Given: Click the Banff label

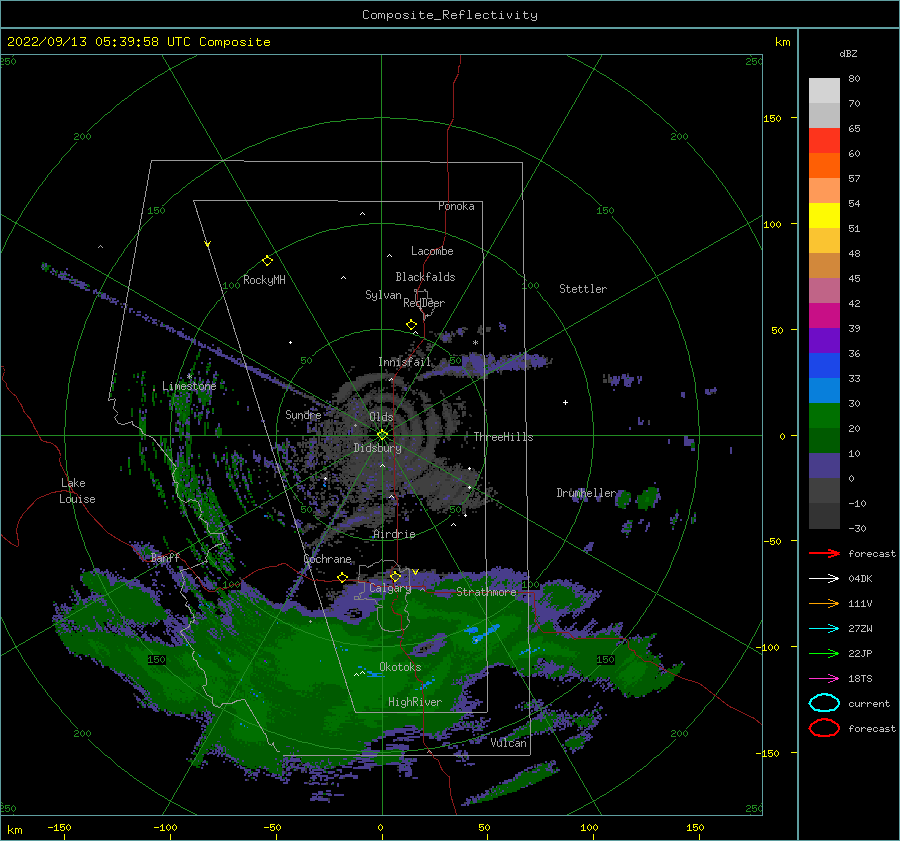Looking at the screenshot, I should coord(165,558).
